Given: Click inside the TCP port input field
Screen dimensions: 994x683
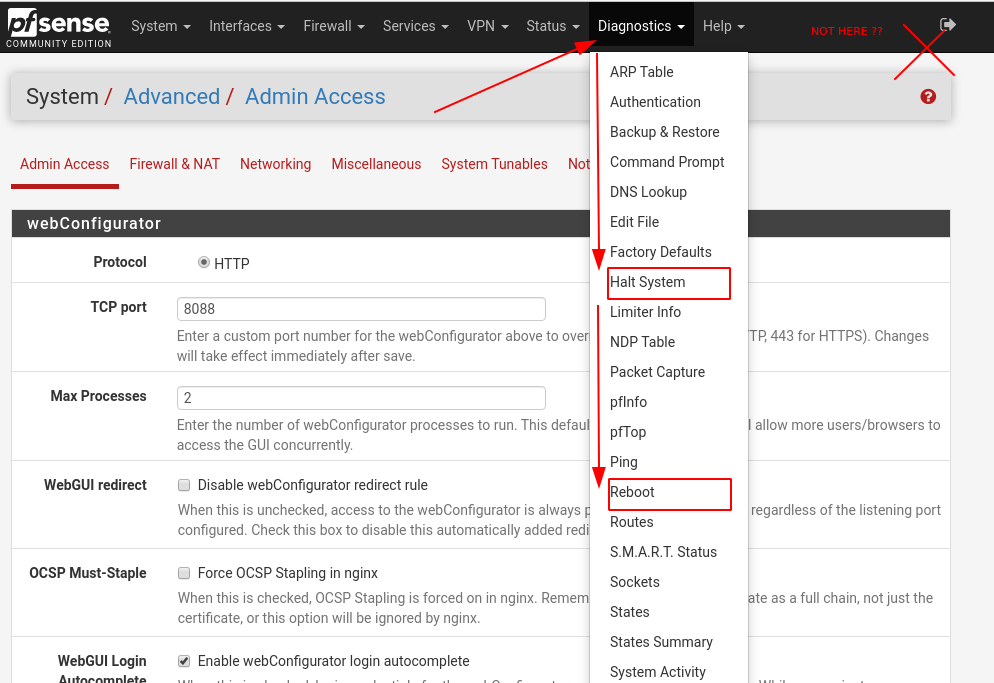Looking at the screenshot, I should pyautogui.click(x=360, y=309).
